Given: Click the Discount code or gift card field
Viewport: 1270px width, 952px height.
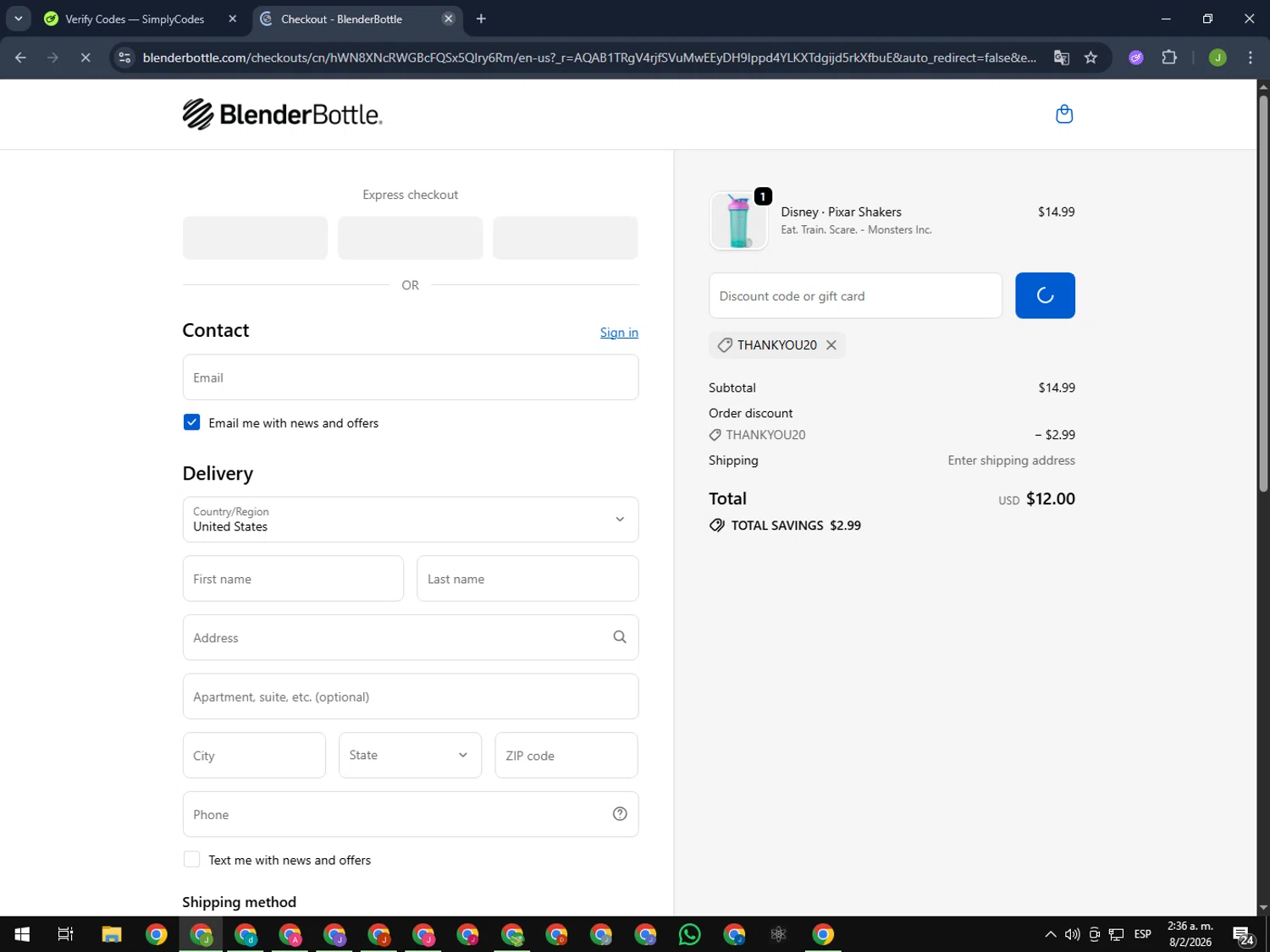Looking at the screenshot, I should click(855, 295).
